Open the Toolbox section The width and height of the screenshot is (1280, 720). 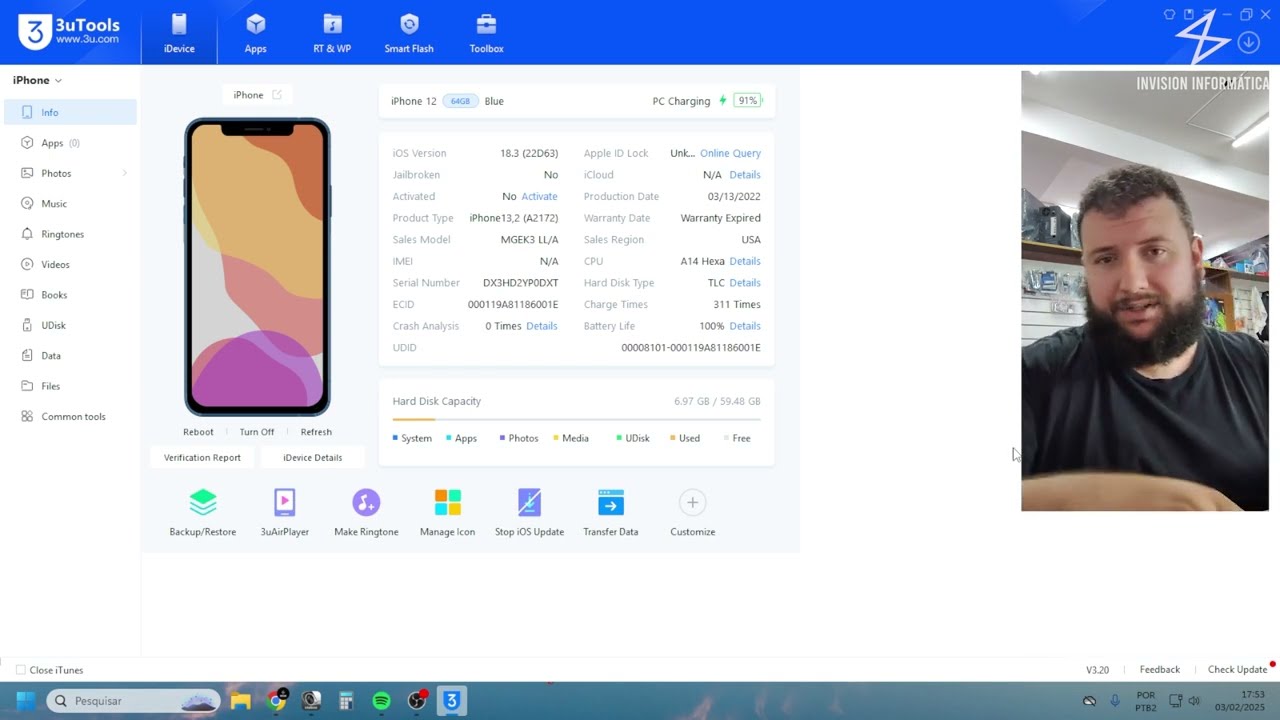(x=486, y=32)
